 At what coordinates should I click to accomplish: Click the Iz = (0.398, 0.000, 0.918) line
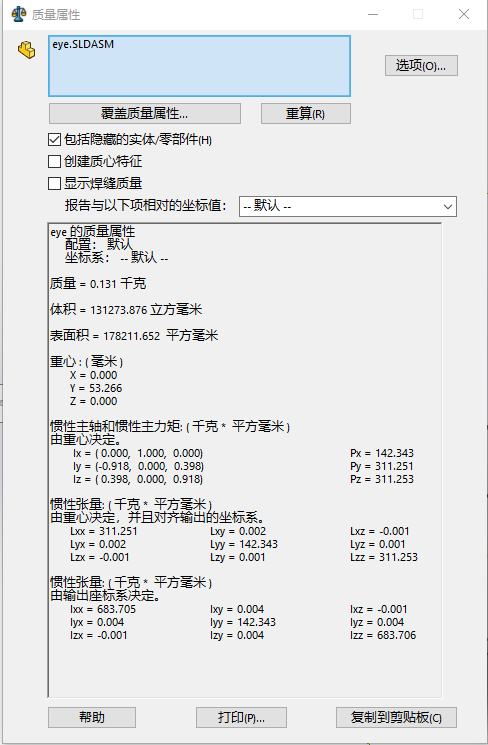[x=138, y=479]
